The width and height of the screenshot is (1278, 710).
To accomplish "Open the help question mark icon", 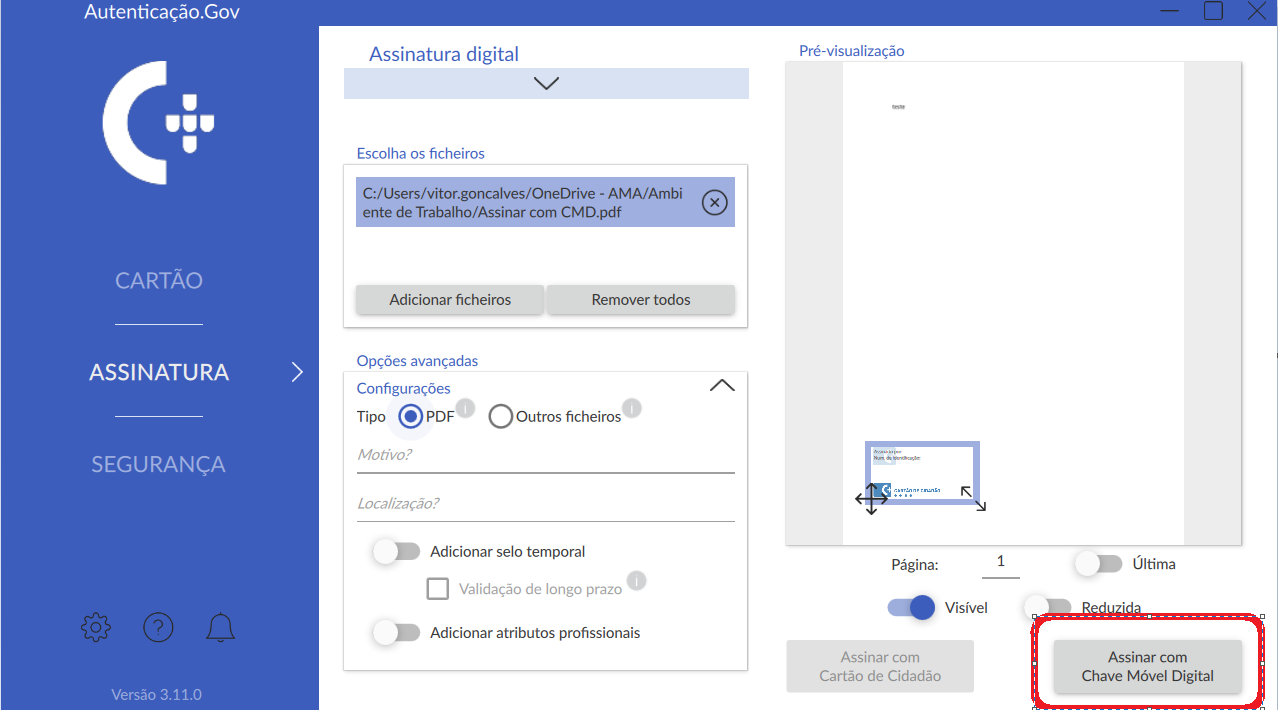I will pos(158,628).
